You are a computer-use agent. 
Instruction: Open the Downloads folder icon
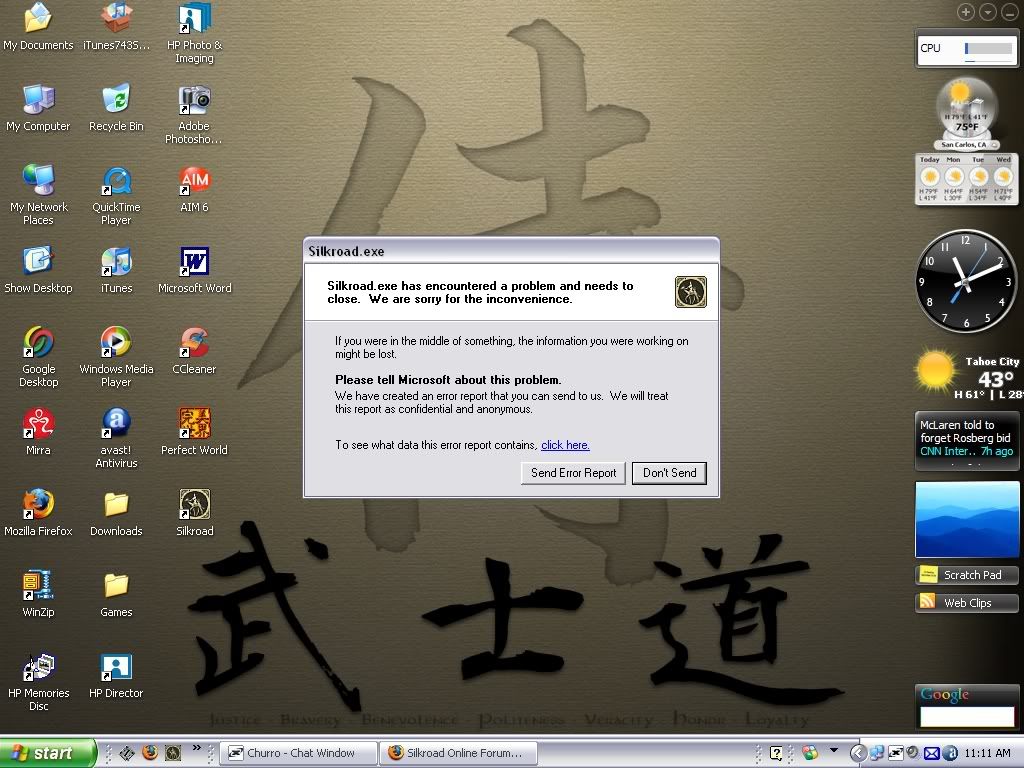pyautogui.click(x=116, y=513)
